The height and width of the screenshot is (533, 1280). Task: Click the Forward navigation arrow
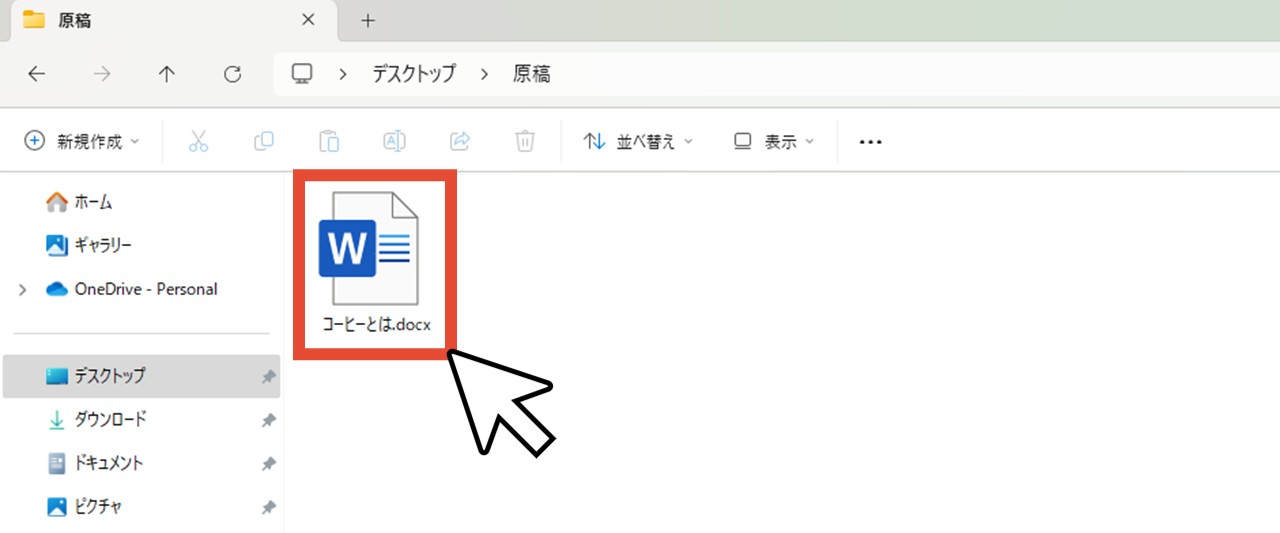[x=102, y=74]
